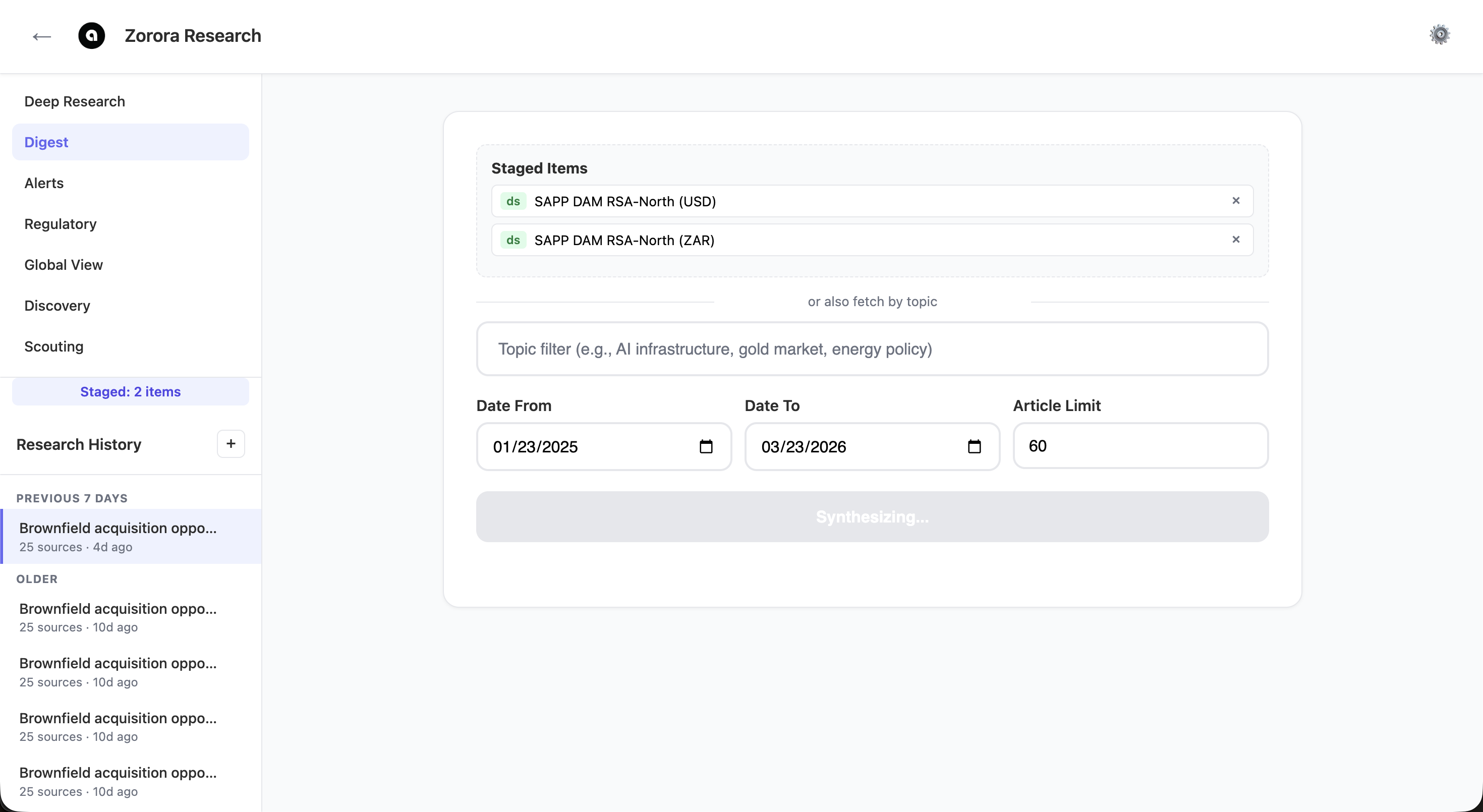Screen dimensions: 1483x812
Task: Click the Staged: 2 items button
Action: [130, 392]
